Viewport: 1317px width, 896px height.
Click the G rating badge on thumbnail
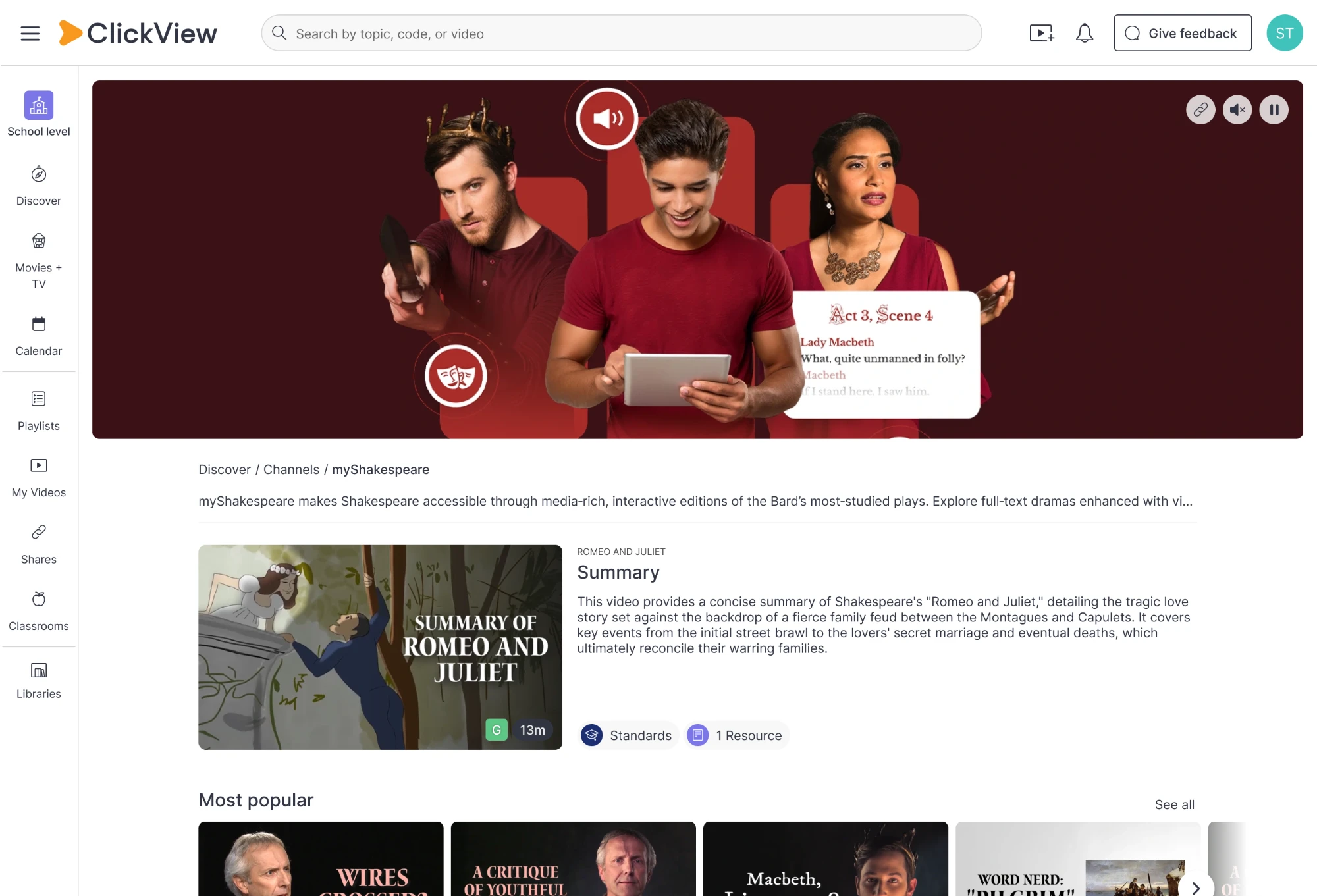(x=497, y=730)
